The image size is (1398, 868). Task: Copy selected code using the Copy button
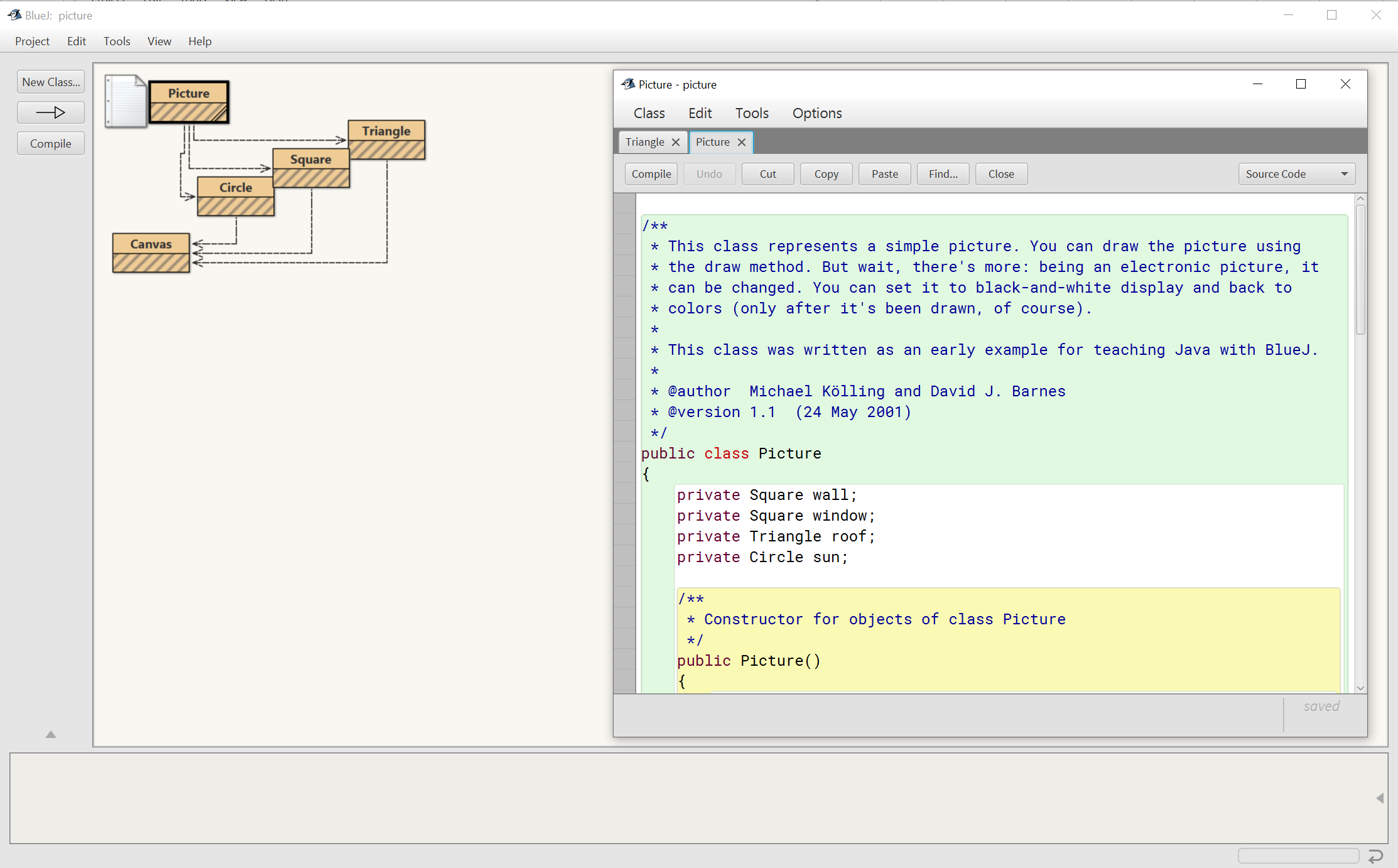pos(826,174)
